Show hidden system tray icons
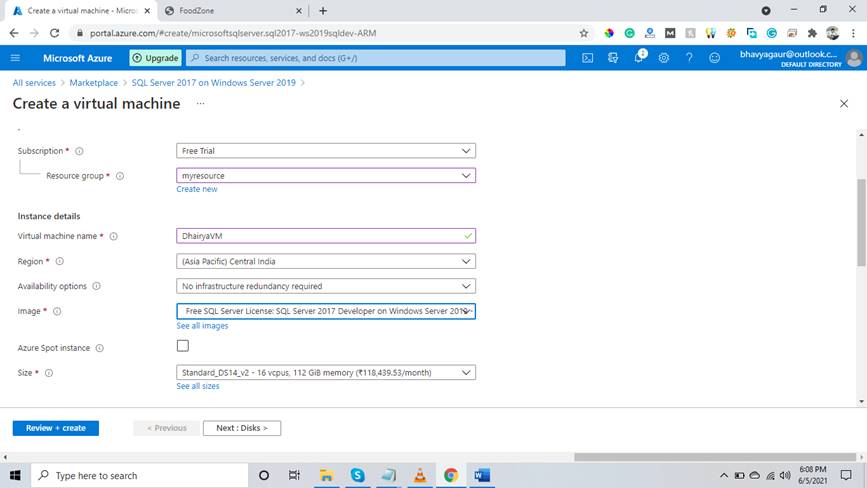Image resolution: width=867 pixels, height=488 pixels. click(724, 475)
